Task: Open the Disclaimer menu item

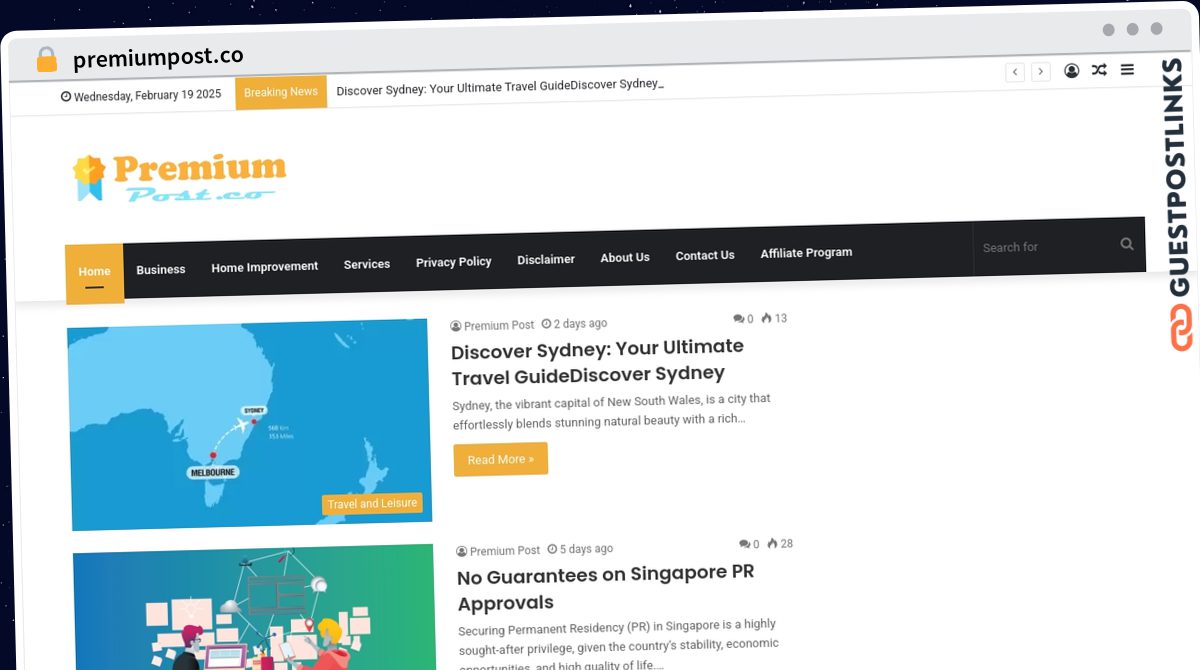Action: point(546,259)
